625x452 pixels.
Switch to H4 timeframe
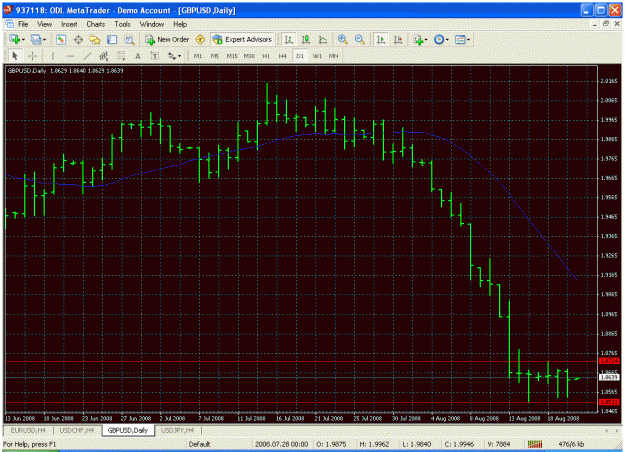pyautogui.click(x=283, y=56)
